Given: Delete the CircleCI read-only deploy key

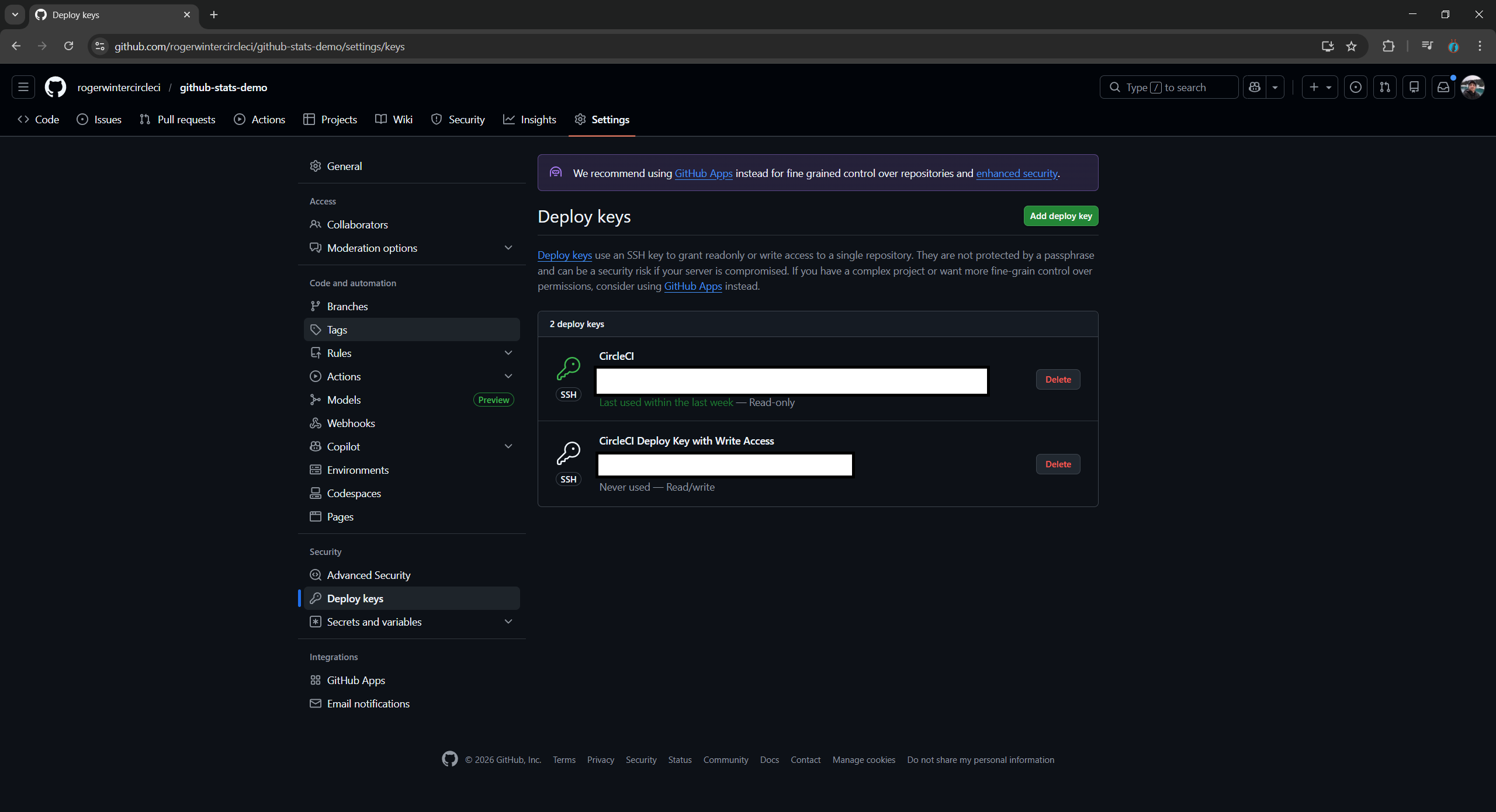Looking at the screenshot, I should pos(1058,379).
